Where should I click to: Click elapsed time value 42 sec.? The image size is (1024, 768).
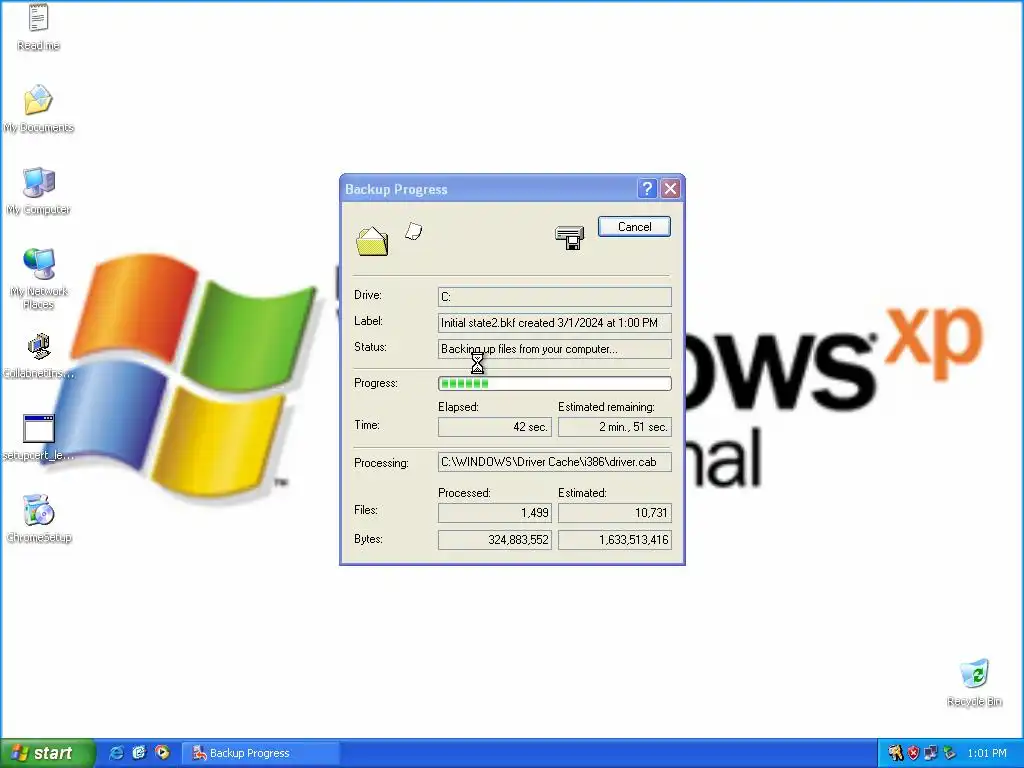tap(495, 427)
